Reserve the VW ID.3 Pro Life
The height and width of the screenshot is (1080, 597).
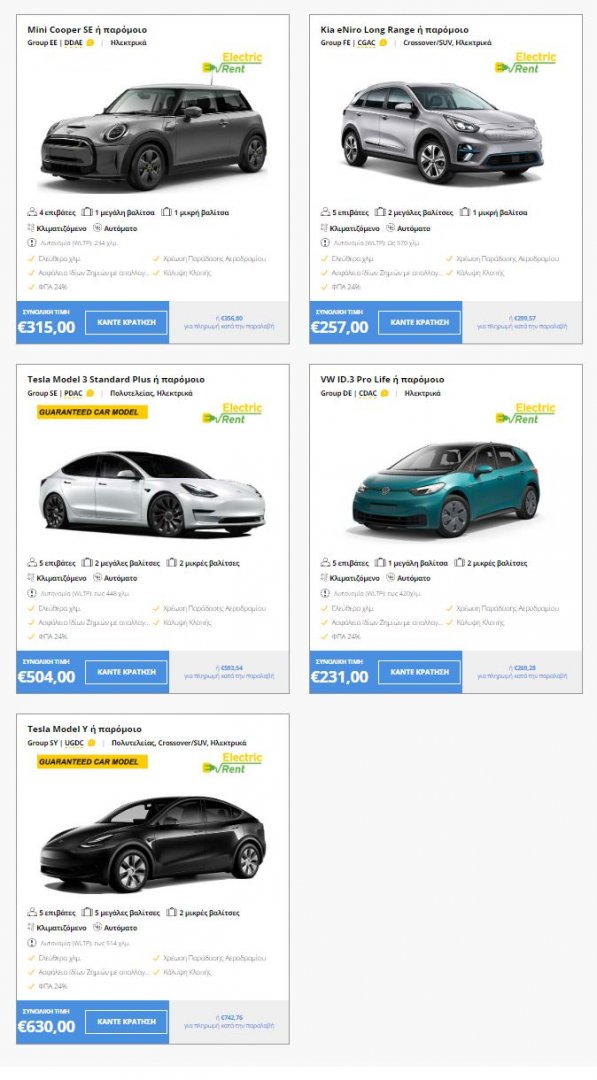click(419, 672)
